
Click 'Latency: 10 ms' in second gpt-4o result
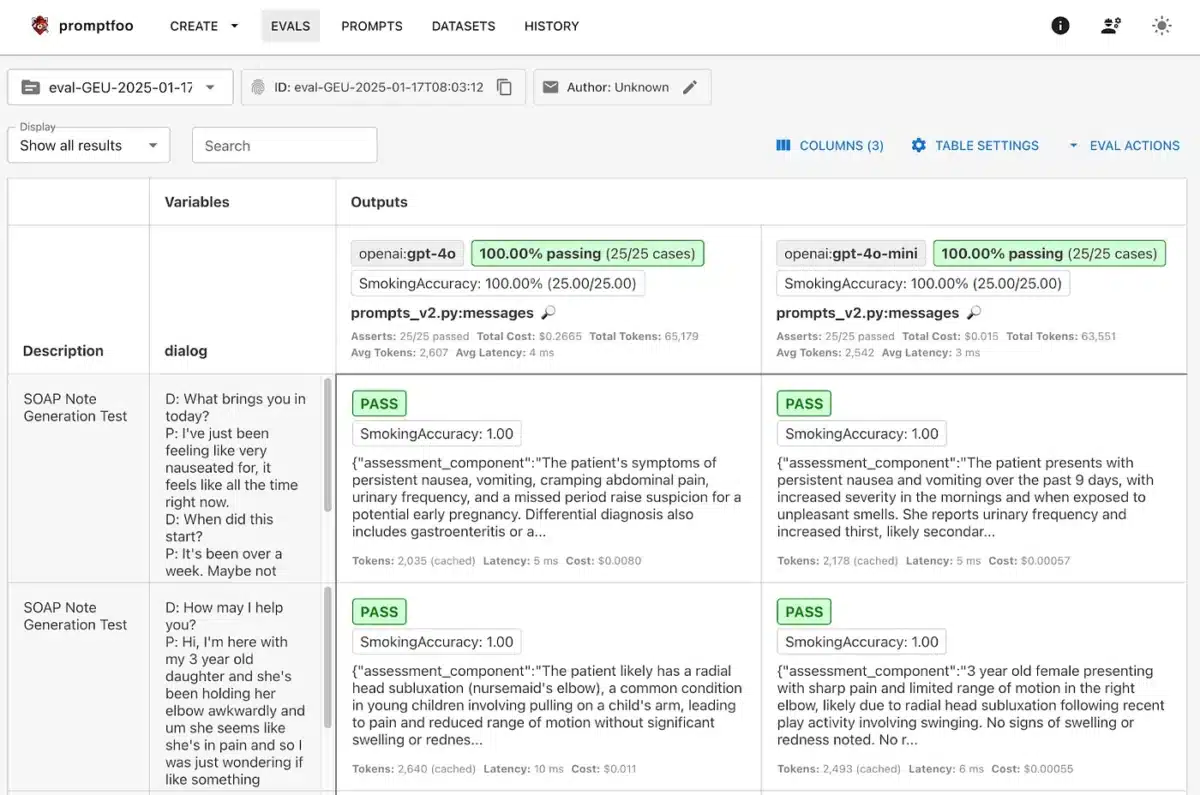[x=523, y=769]
